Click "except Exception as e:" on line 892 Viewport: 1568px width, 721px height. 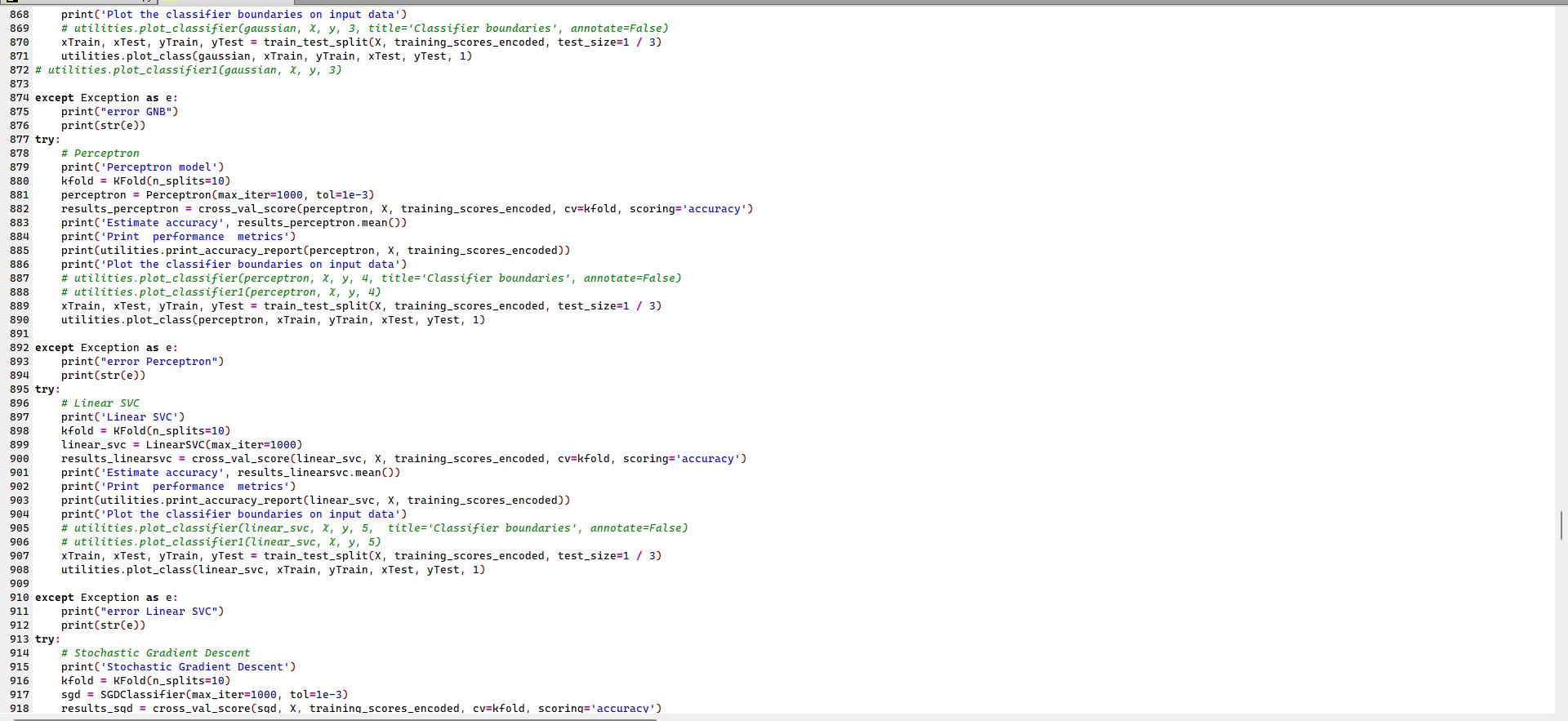pos(106,348)
